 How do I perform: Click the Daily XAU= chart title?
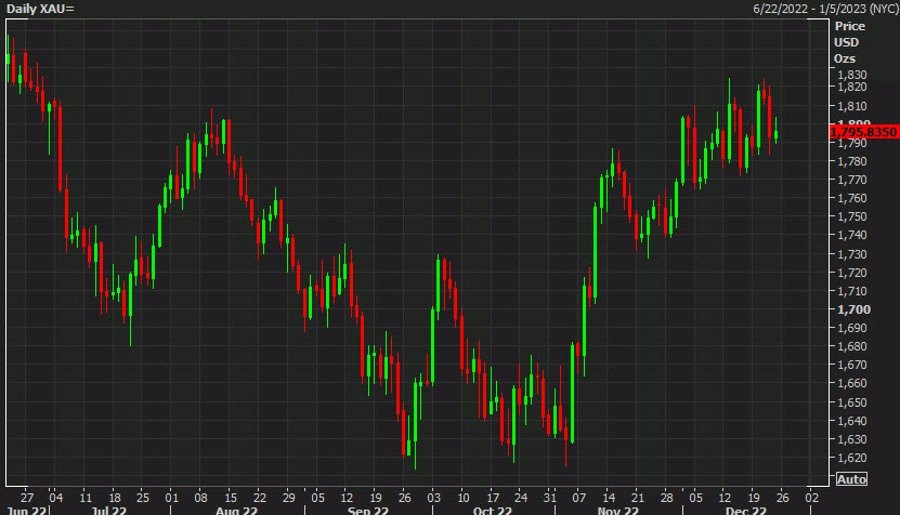pyautogui.click(x=40, y=8)
